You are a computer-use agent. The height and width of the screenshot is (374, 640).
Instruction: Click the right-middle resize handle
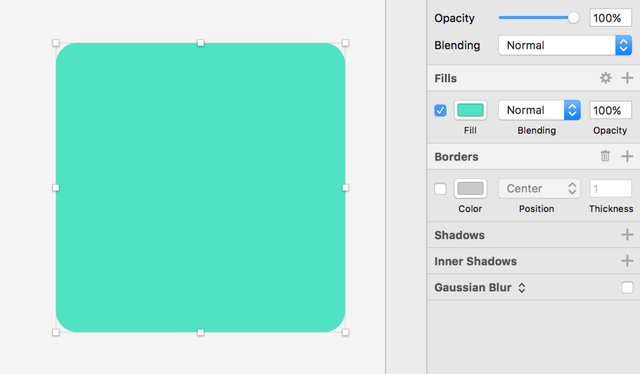coord(345,187)
